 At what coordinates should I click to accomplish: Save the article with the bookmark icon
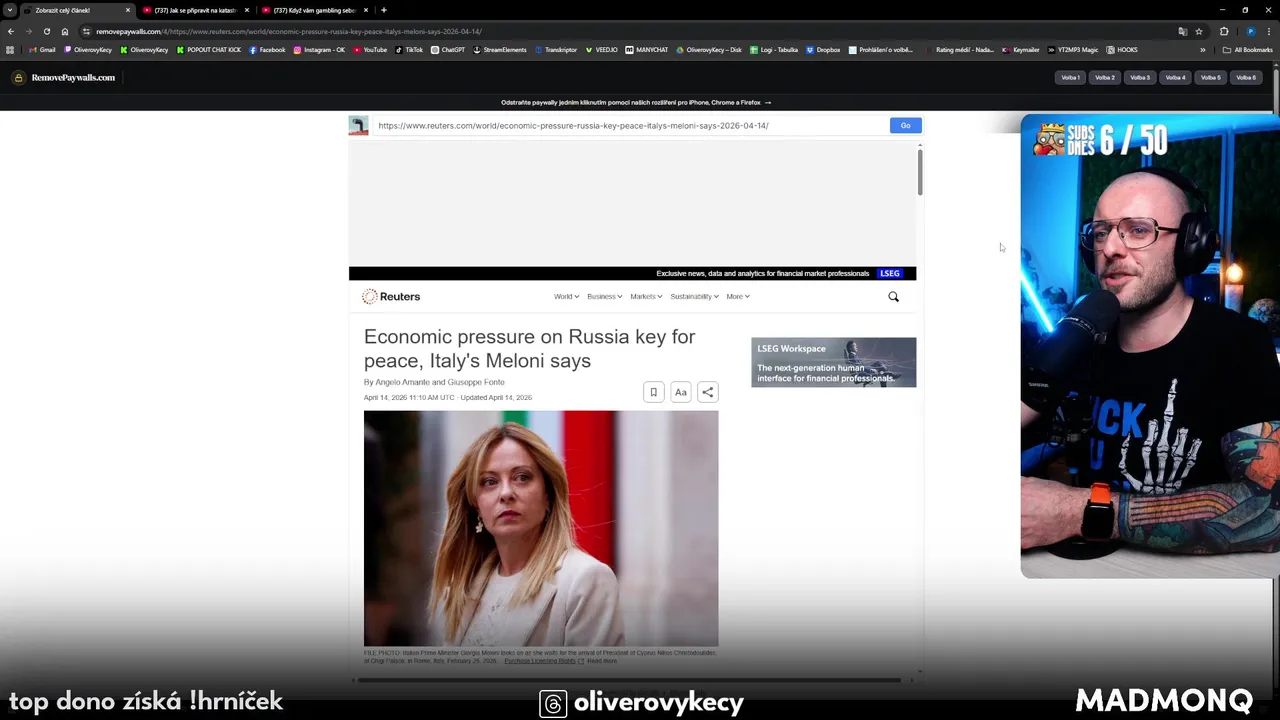653,392
